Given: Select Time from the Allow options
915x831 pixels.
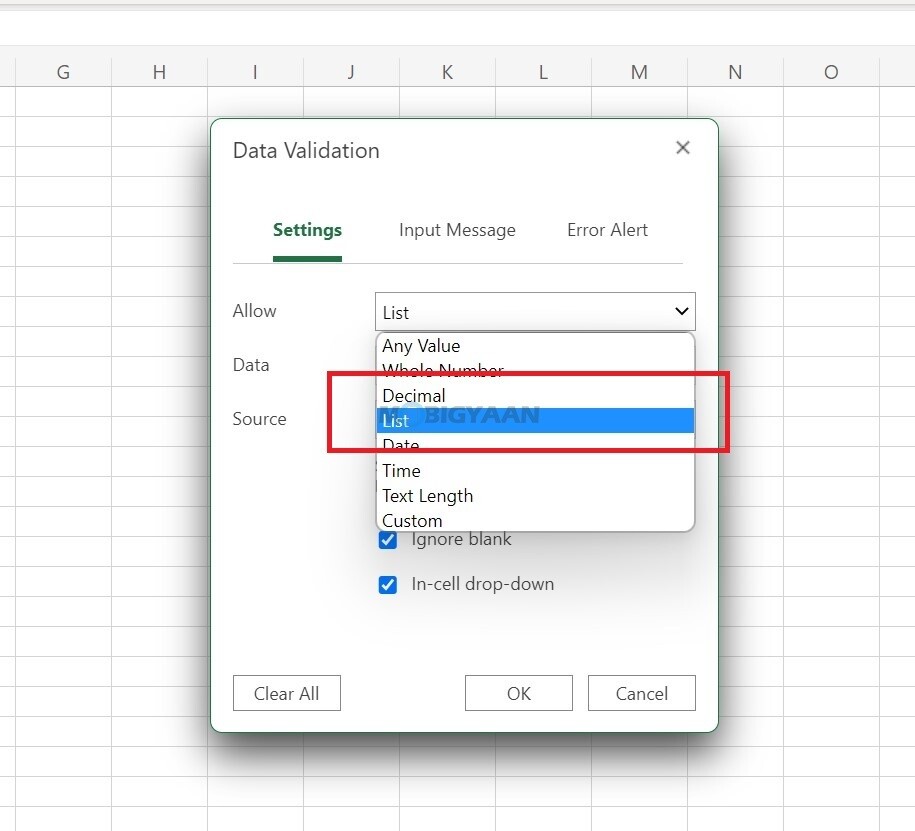Looking at the screenshot, I should pyautogui.click(x=401, y=470).
